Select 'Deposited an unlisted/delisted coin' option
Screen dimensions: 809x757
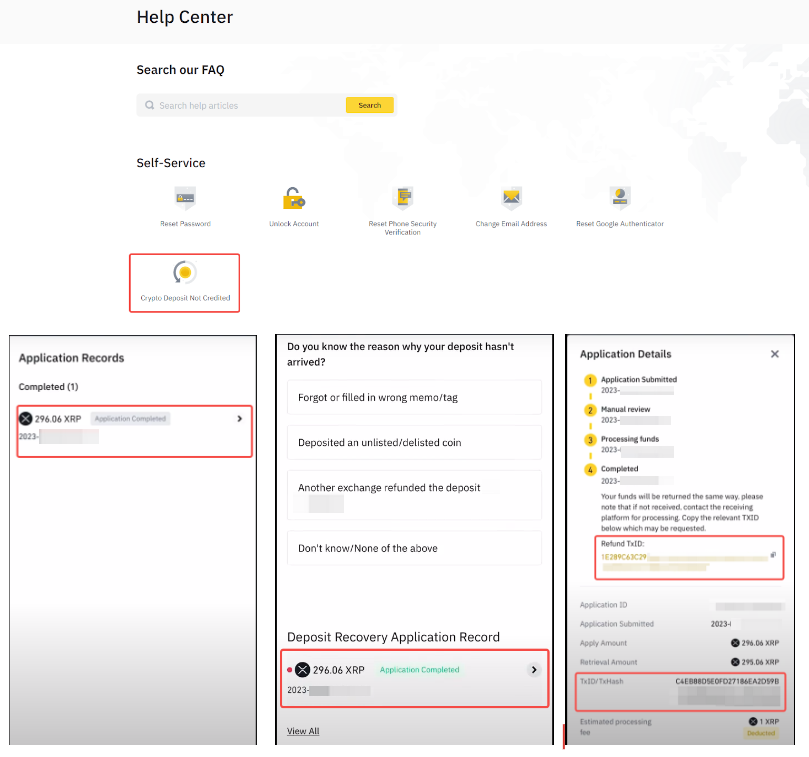tap(414, 442)
